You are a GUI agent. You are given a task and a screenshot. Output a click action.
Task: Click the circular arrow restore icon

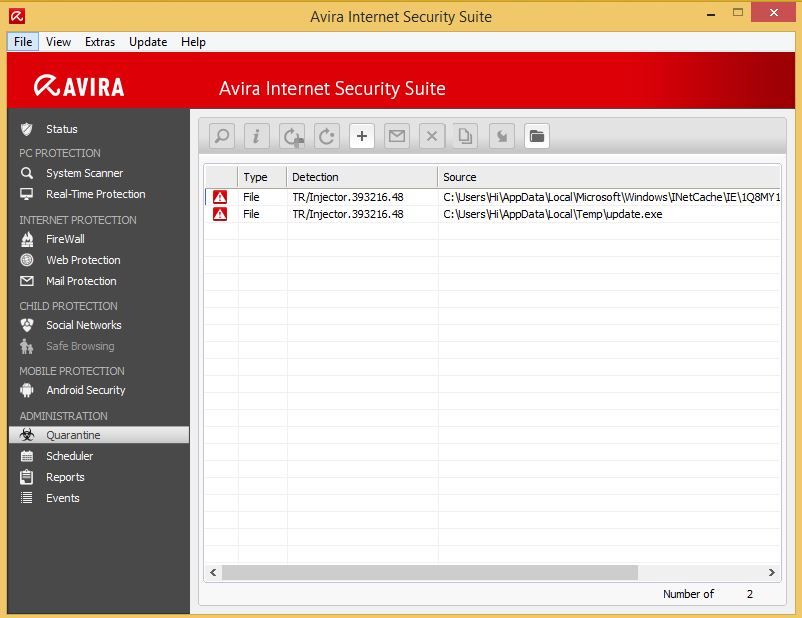327,136
